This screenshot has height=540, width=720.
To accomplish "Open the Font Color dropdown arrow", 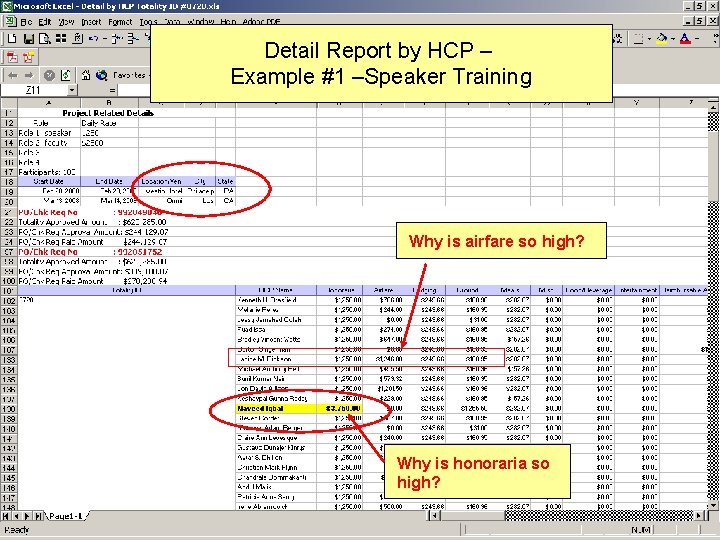I will pyautogui.click(x=697, y=39).
